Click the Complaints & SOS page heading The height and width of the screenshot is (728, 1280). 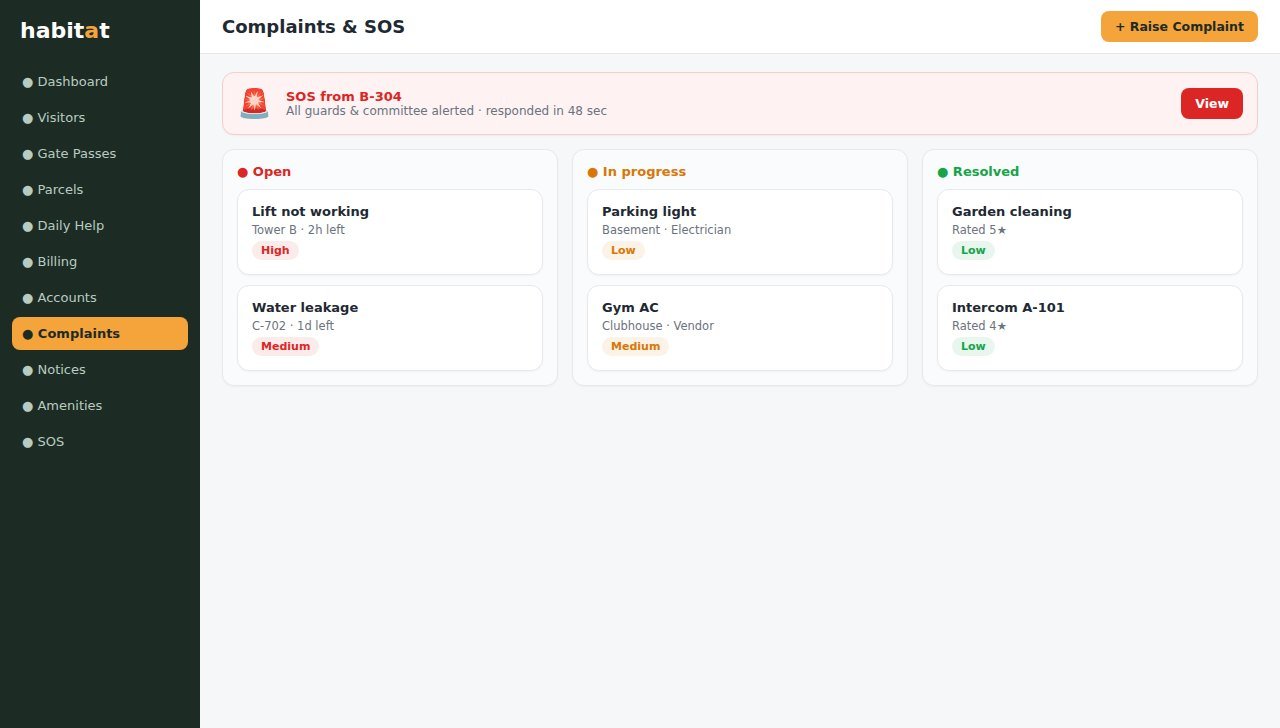[x=313, y=27]
